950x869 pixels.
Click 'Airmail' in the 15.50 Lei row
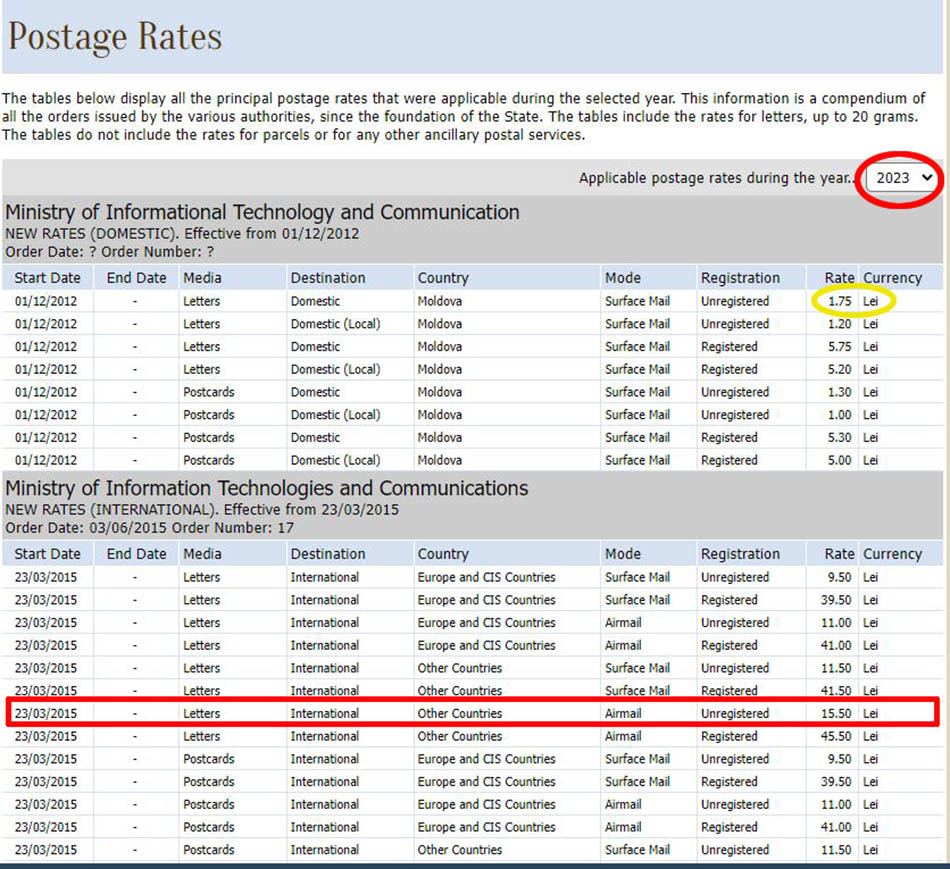click(623, 714)
